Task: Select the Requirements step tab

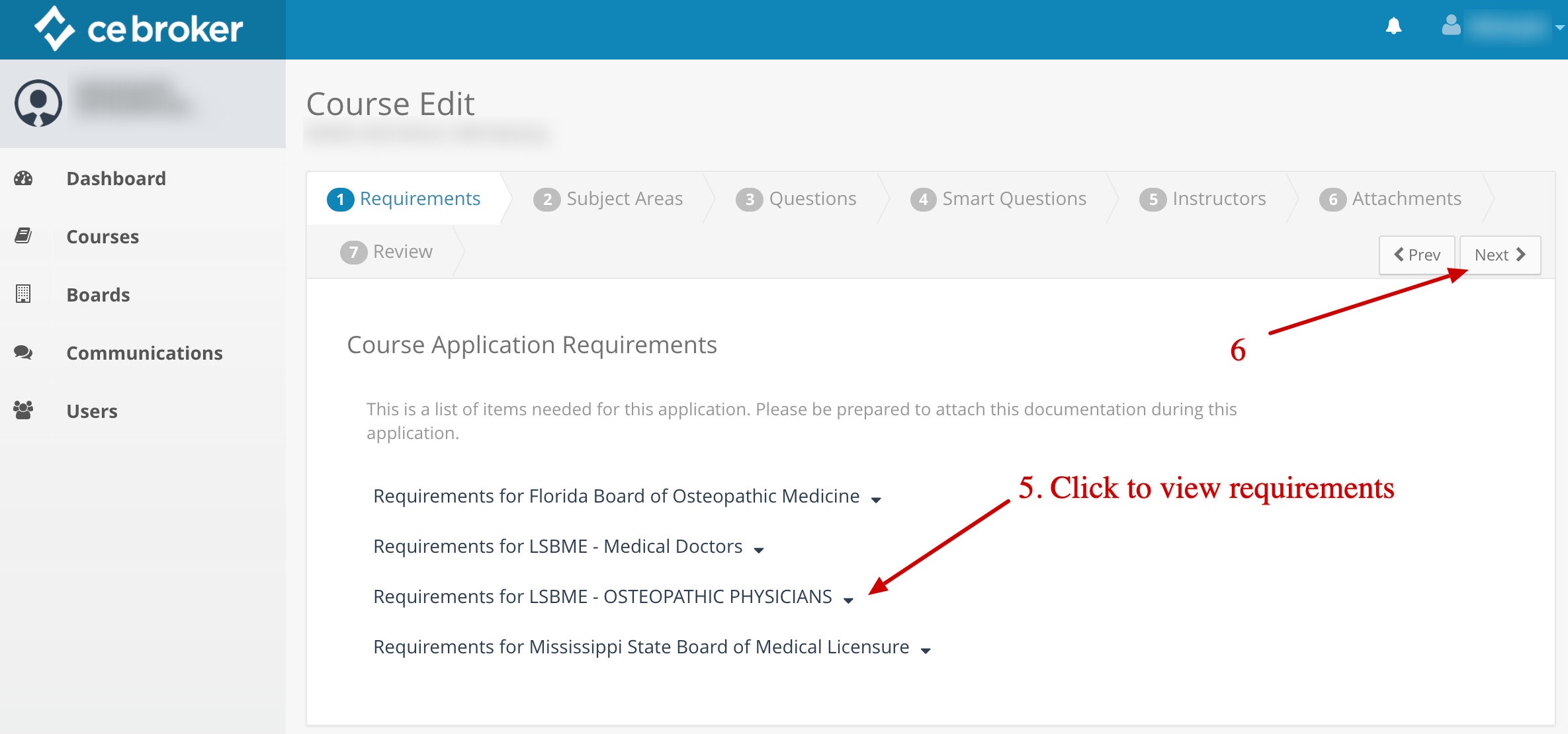Action: coord(404,198)
